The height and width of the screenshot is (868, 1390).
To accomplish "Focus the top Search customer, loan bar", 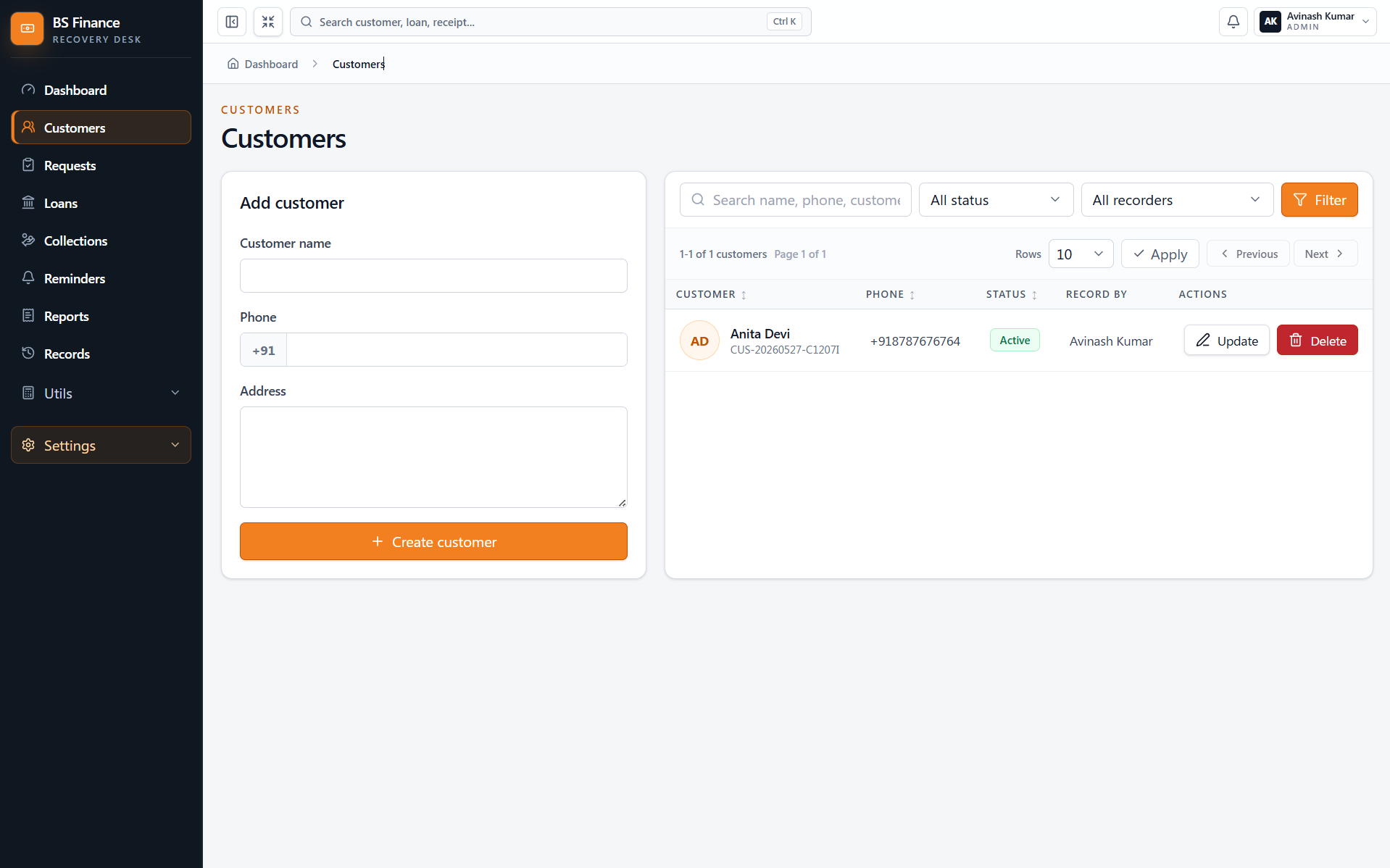I will [x=550, y=22].
